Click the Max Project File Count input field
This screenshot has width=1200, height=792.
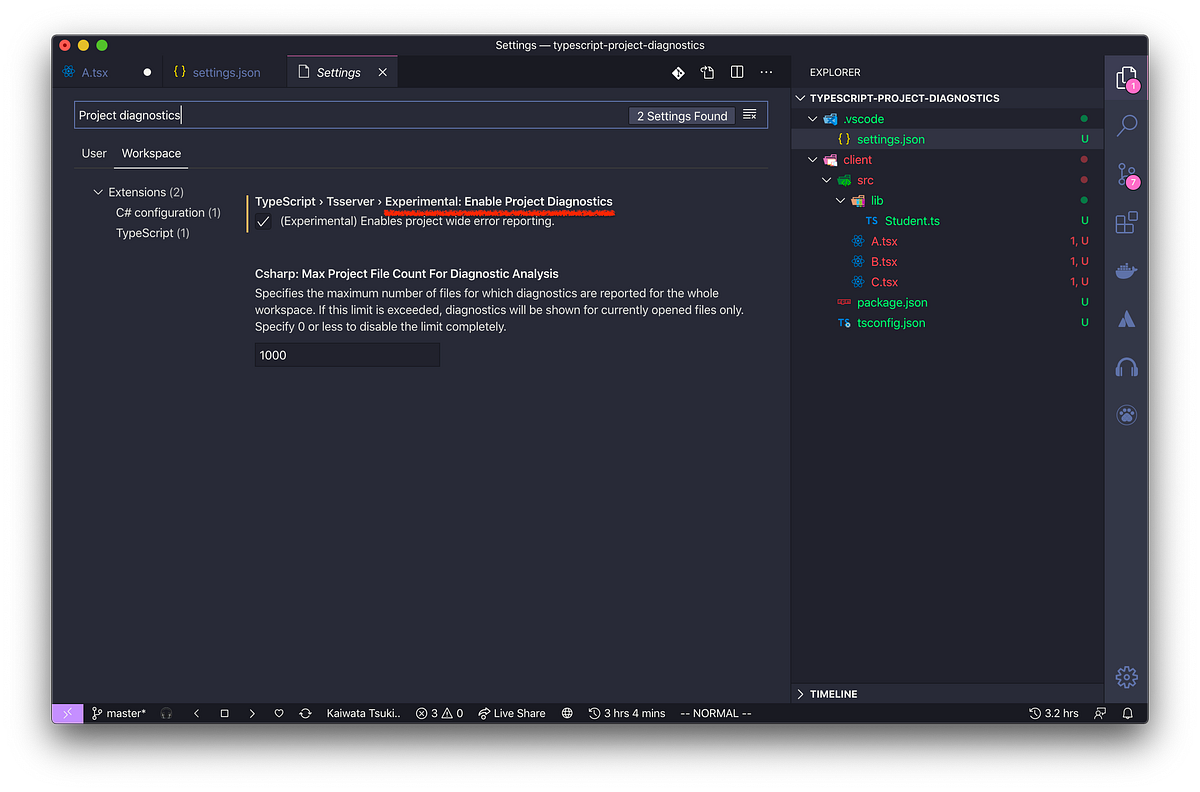coord(346,354)
